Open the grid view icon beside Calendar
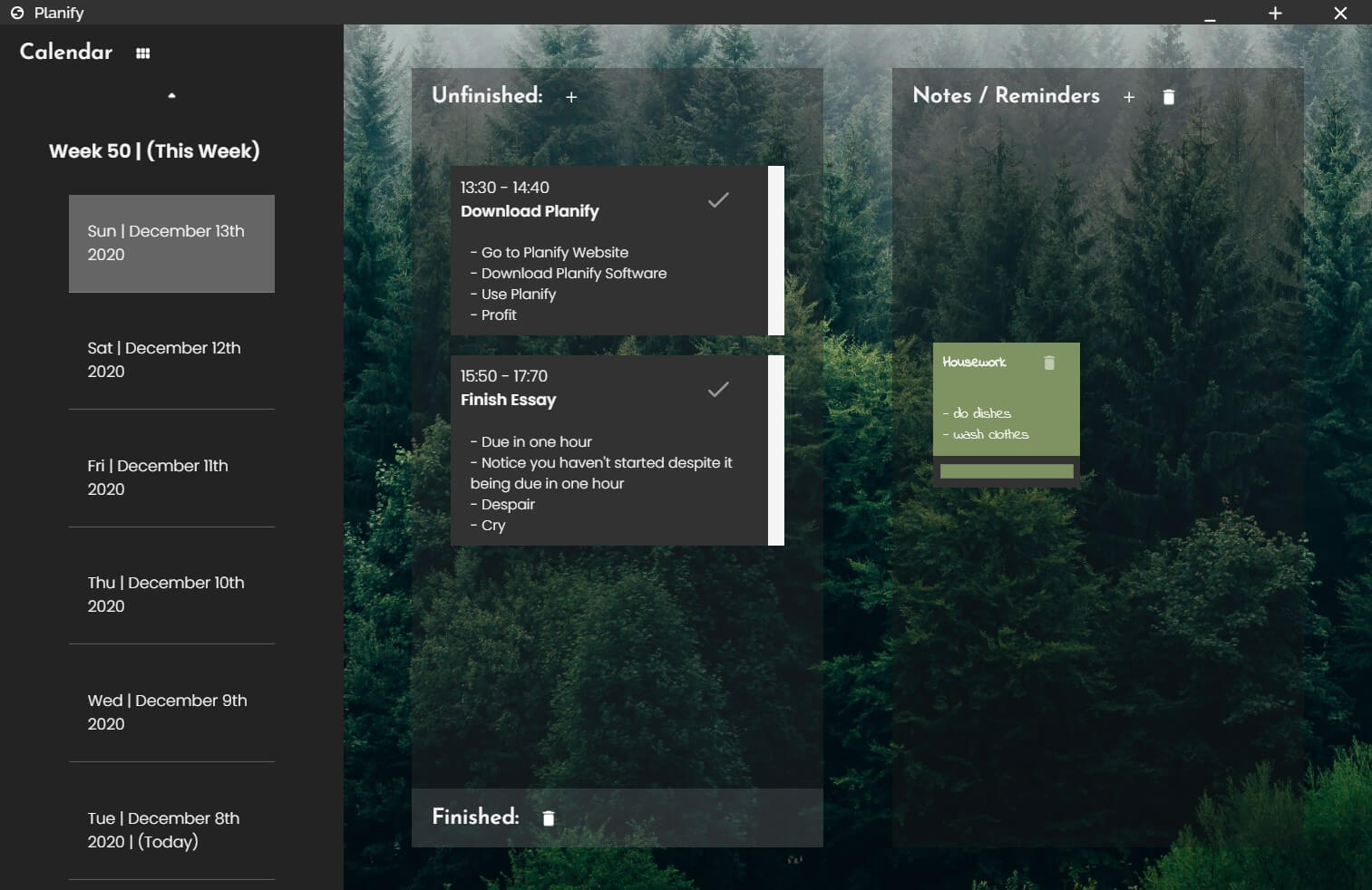This screenshot has width=1372, height=890. (142, 53)
